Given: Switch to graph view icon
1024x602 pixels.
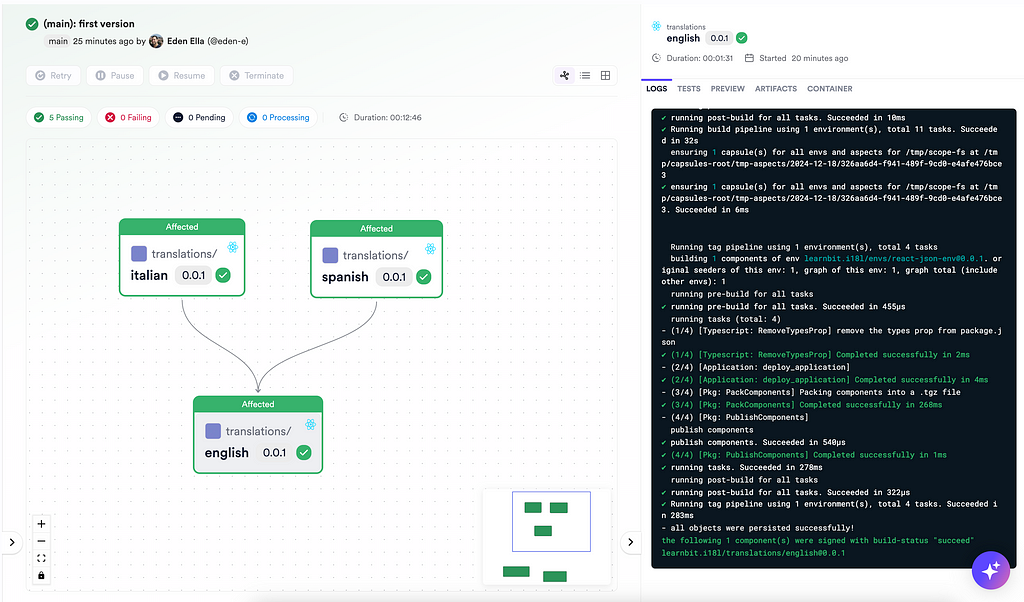Looking at the screenshot, I should [564, 76].
